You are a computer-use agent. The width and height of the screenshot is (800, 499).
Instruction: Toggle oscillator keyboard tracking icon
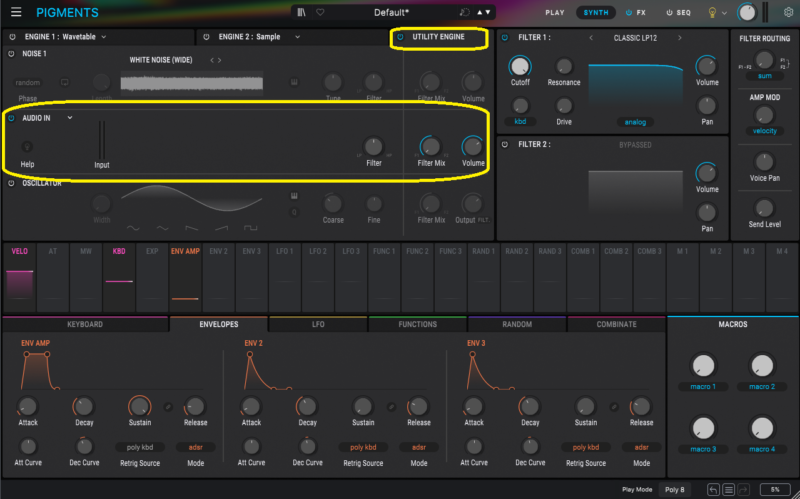pyautogui.click(x=294, y=196)
